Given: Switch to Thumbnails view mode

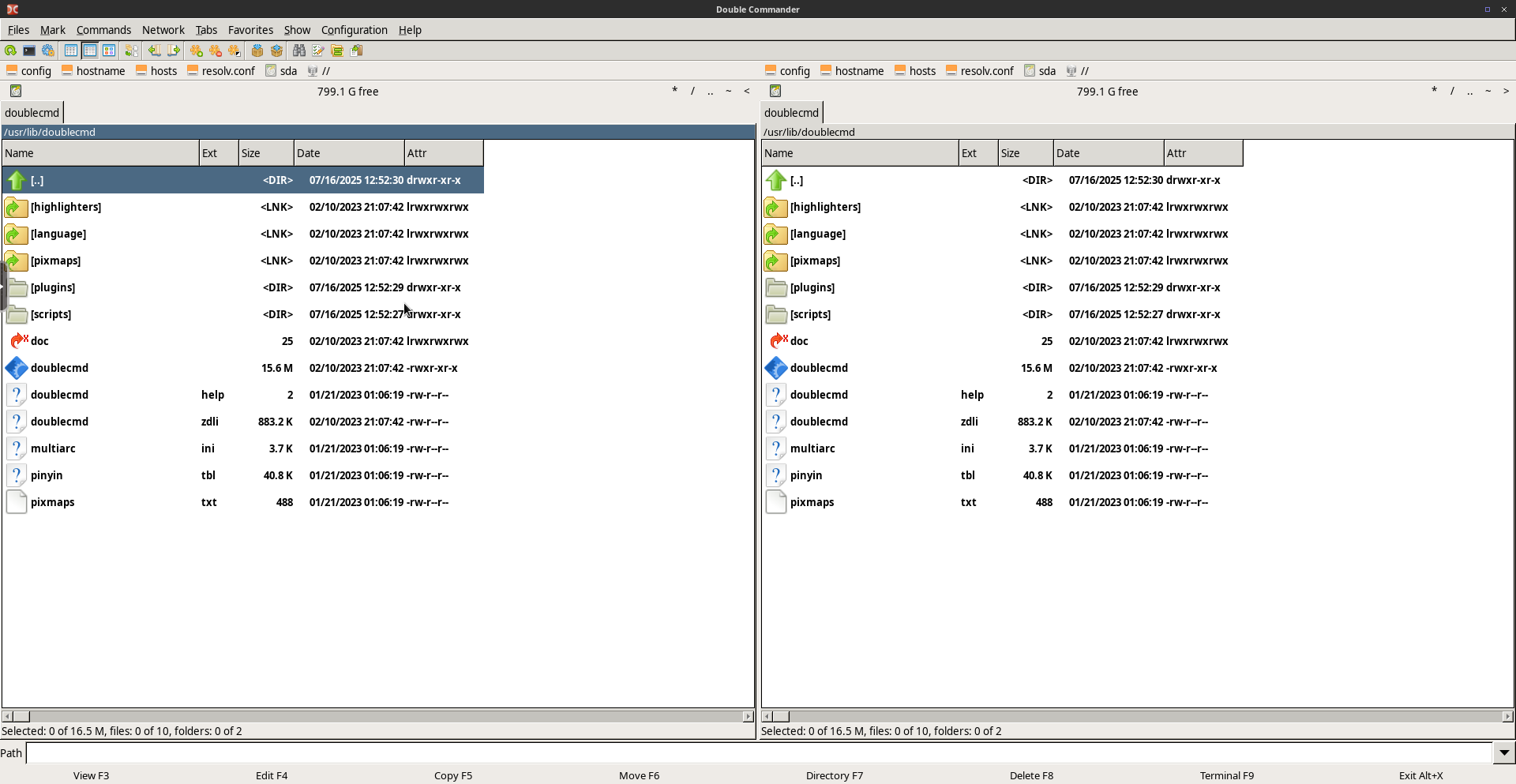Looking at the screenshot, I should pos(109,51).
